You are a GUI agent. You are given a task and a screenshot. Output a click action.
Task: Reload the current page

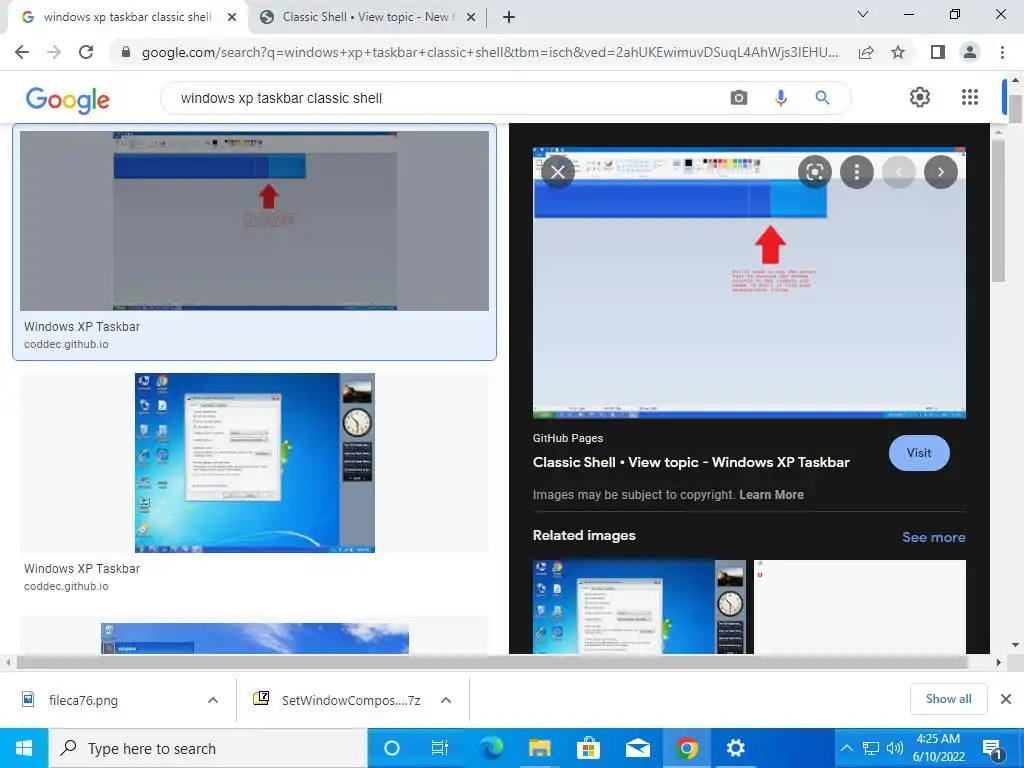tap(86, 52)
